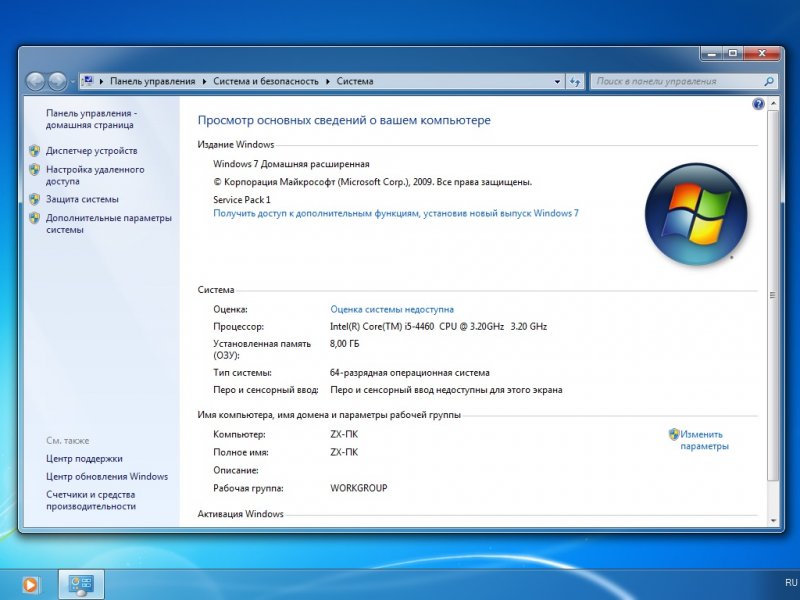Open Счетчики и средства производительности link
Screen dimensions: 800x600
click(91, 500)
